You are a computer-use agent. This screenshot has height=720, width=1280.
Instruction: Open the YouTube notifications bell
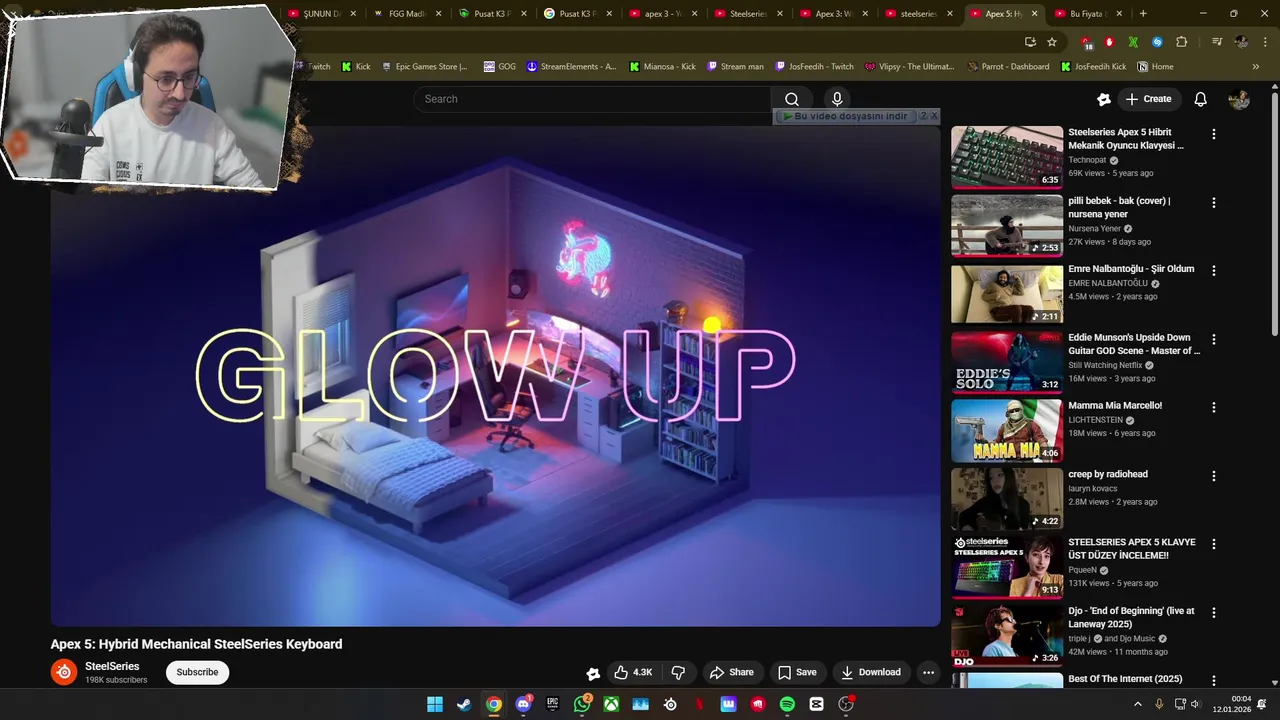click(x=1200, y=99)
